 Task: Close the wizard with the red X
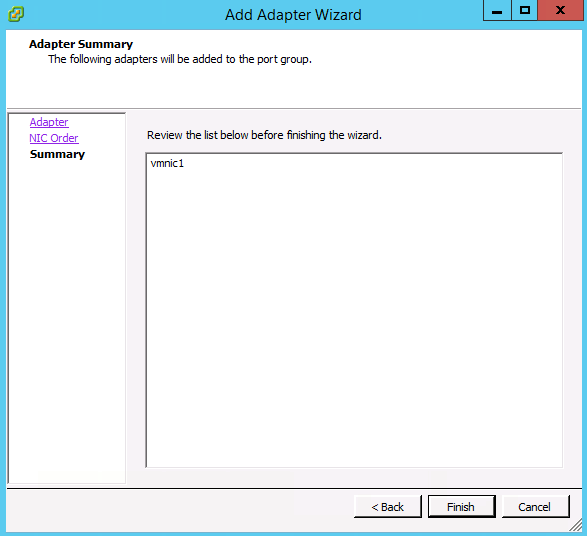560,10
